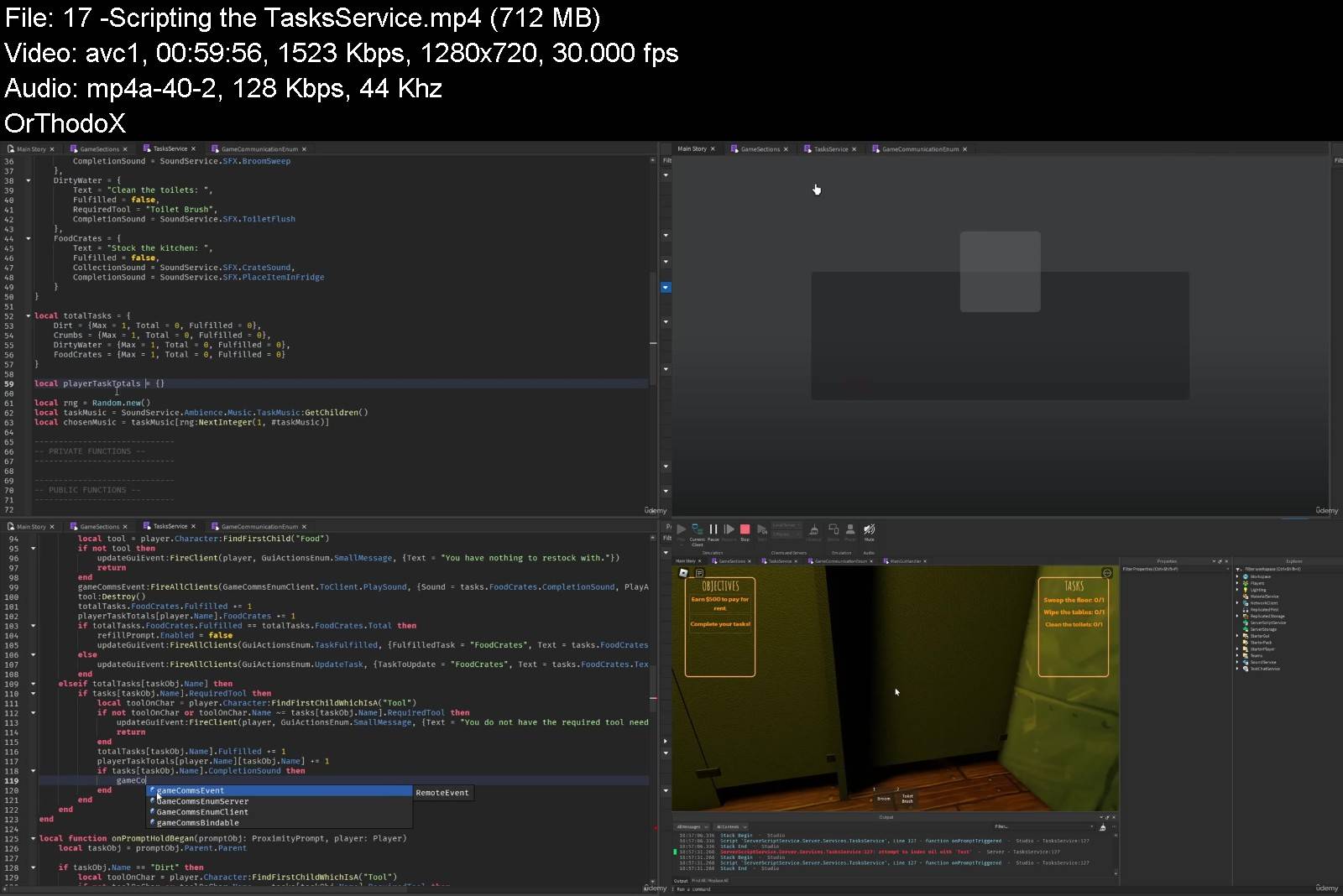Open GameCommunicationEnum tab in top-right frame

pyautogui.click(x=919, y=149)
